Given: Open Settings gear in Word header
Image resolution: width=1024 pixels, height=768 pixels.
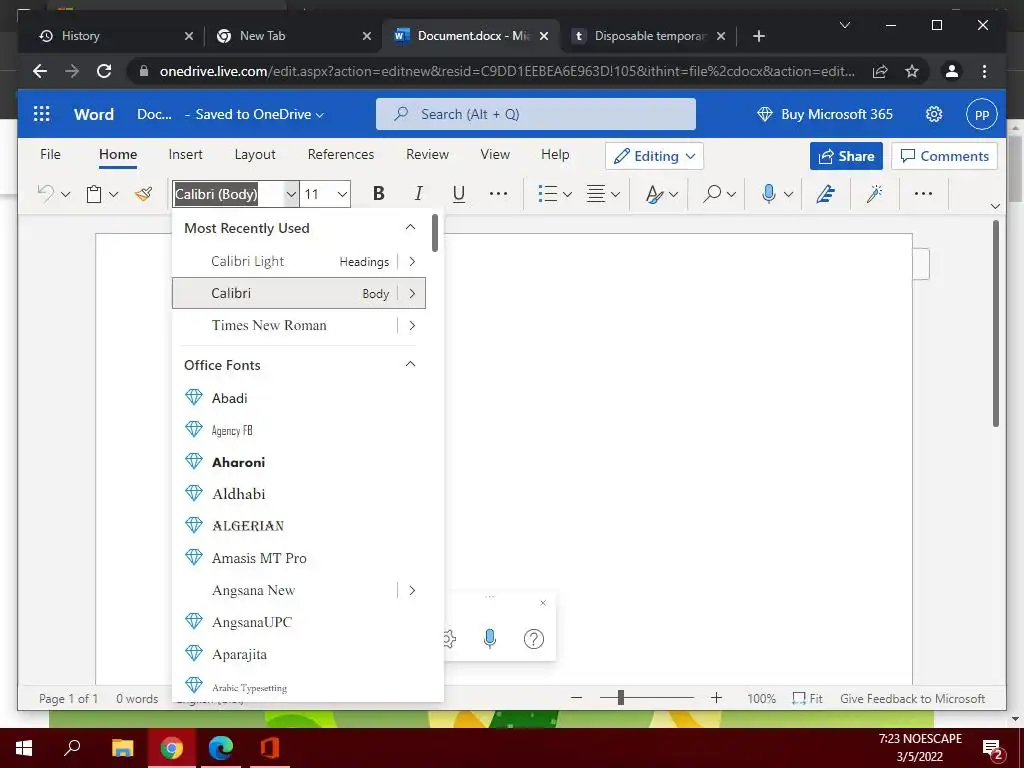Looking at the screenshot, I should (x=934, y=114).
